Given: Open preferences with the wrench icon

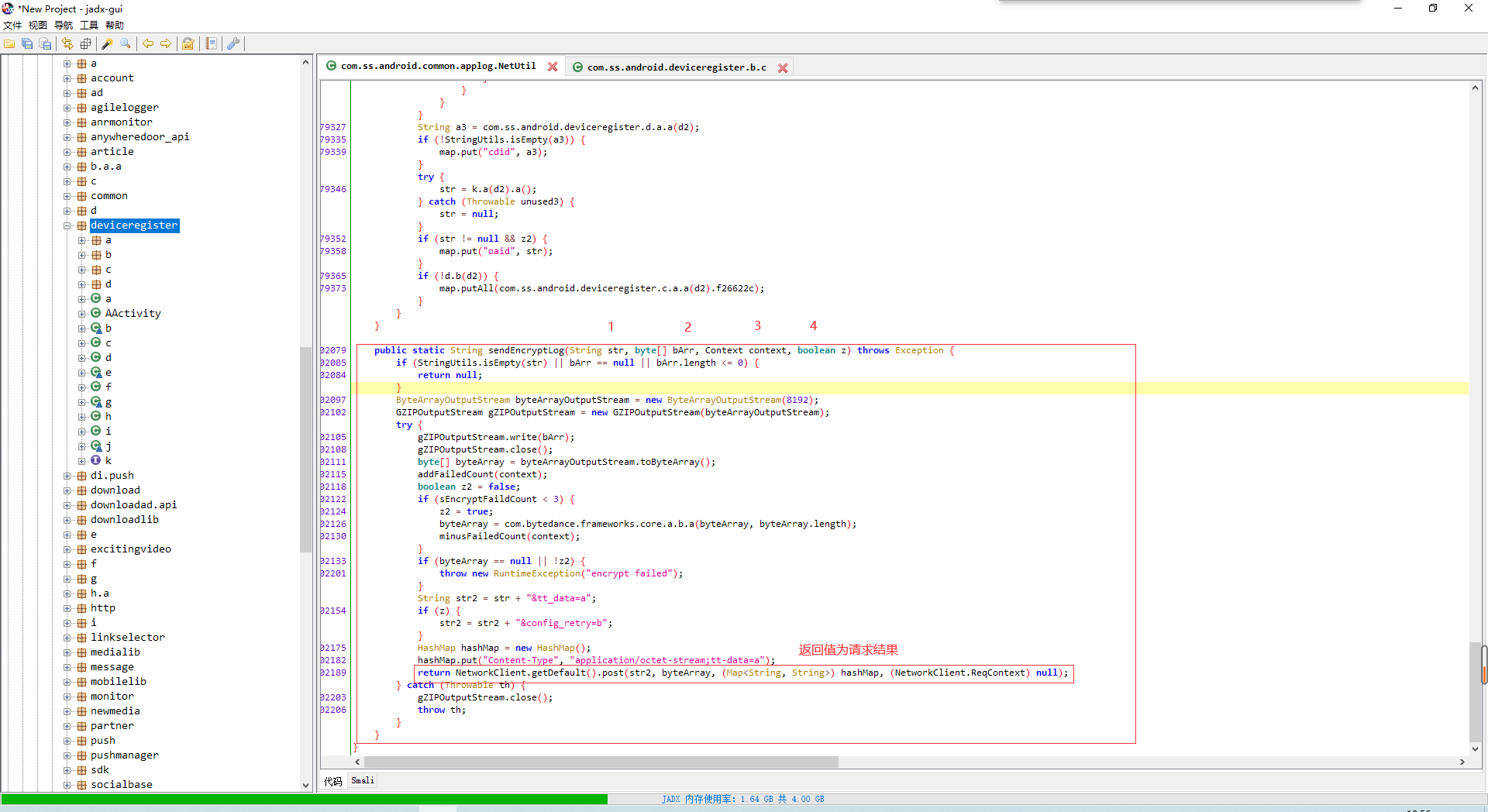Looking at the screenshot, I should 232,44.
